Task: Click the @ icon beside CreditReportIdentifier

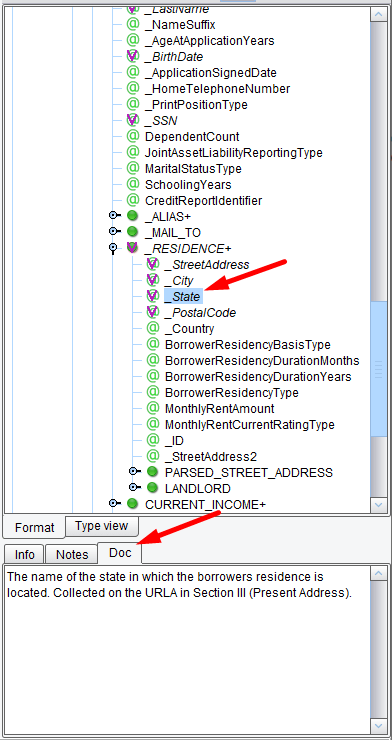Action: click(x=133, y=201)
